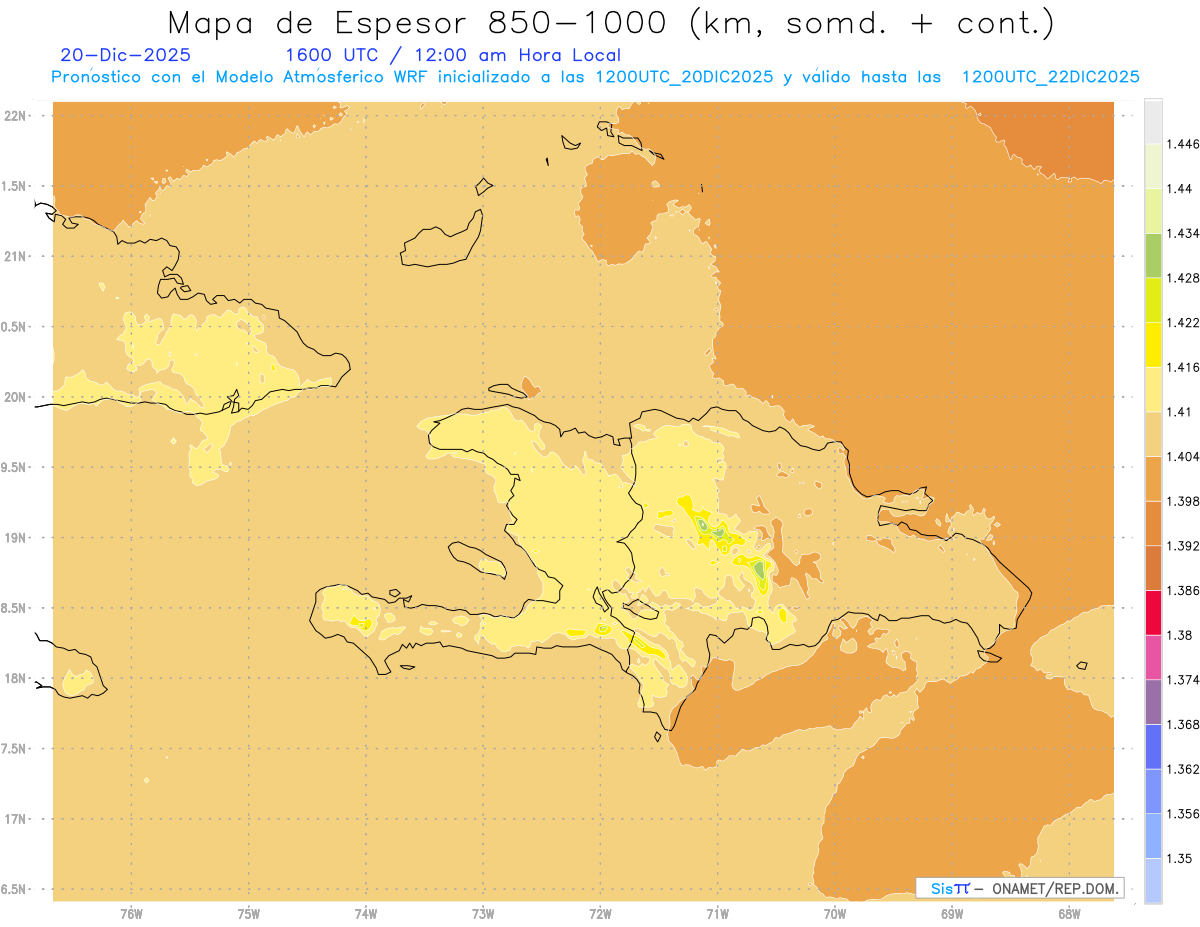This screenshot has width=1200, height=927.
Task: Click legend value "1.356"
Action: click(1181, 814)
